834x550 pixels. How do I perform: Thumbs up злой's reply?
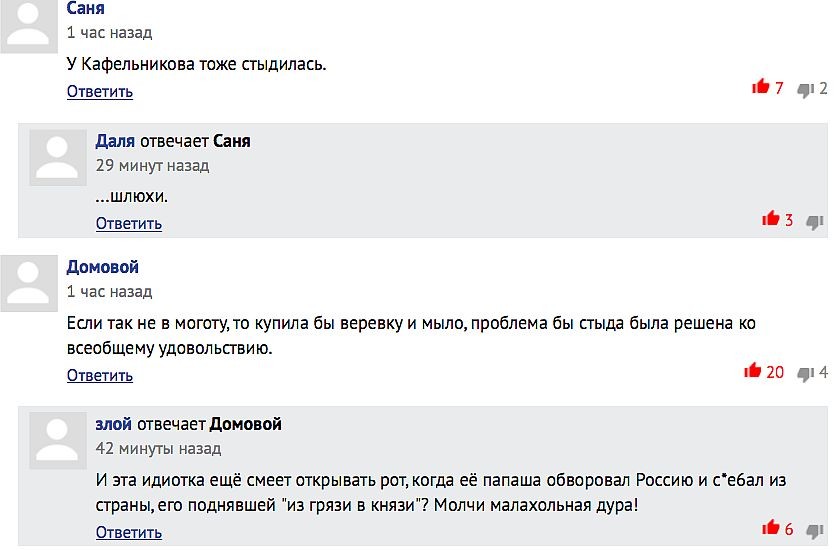(770, 528)
